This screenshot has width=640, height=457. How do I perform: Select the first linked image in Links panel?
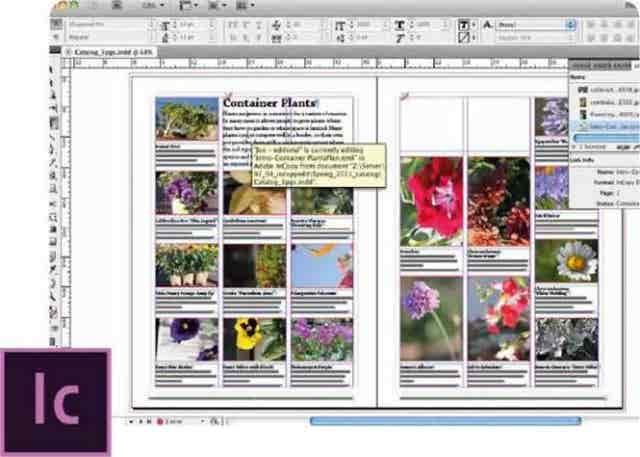click(604, 88)
